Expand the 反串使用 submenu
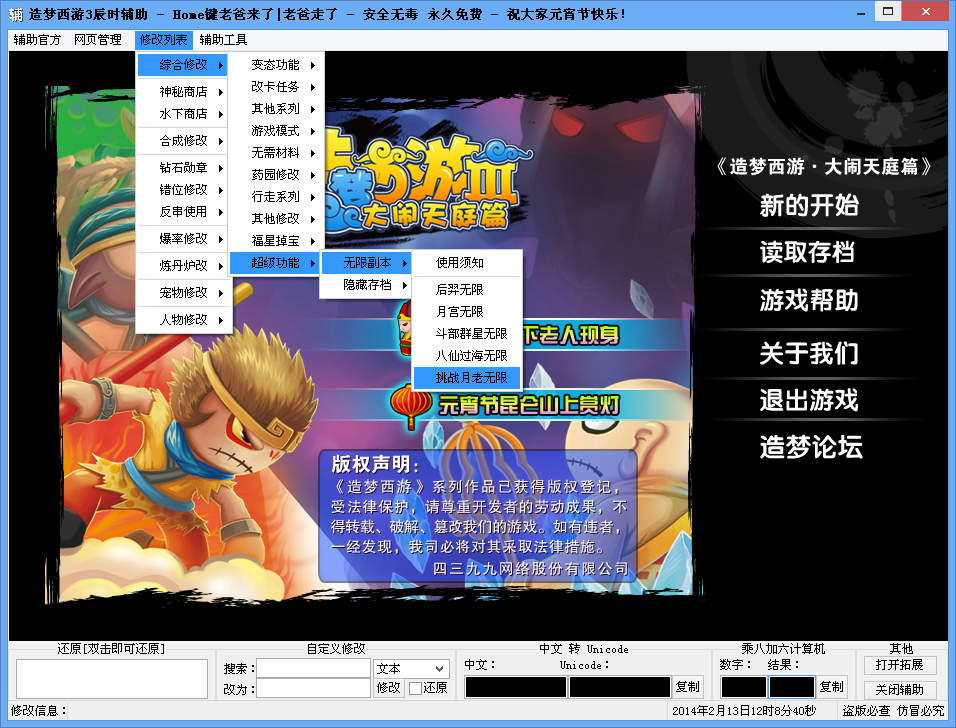The height and width of the screenshot is (728, 956). (x=183, y=212)
